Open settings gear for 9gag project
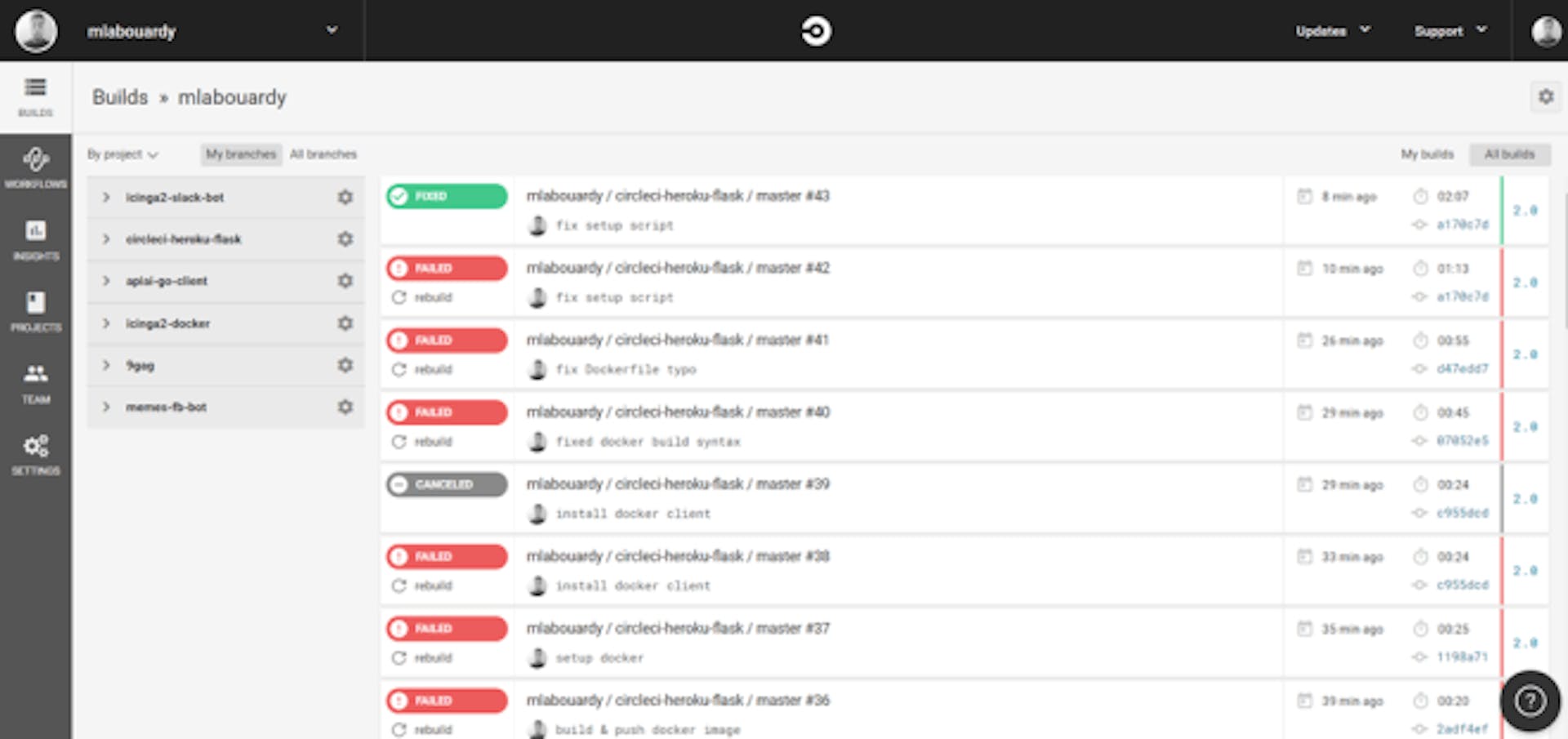This screenshot has height=739, width=1568. pyautogui.click(x=345, y=365)
